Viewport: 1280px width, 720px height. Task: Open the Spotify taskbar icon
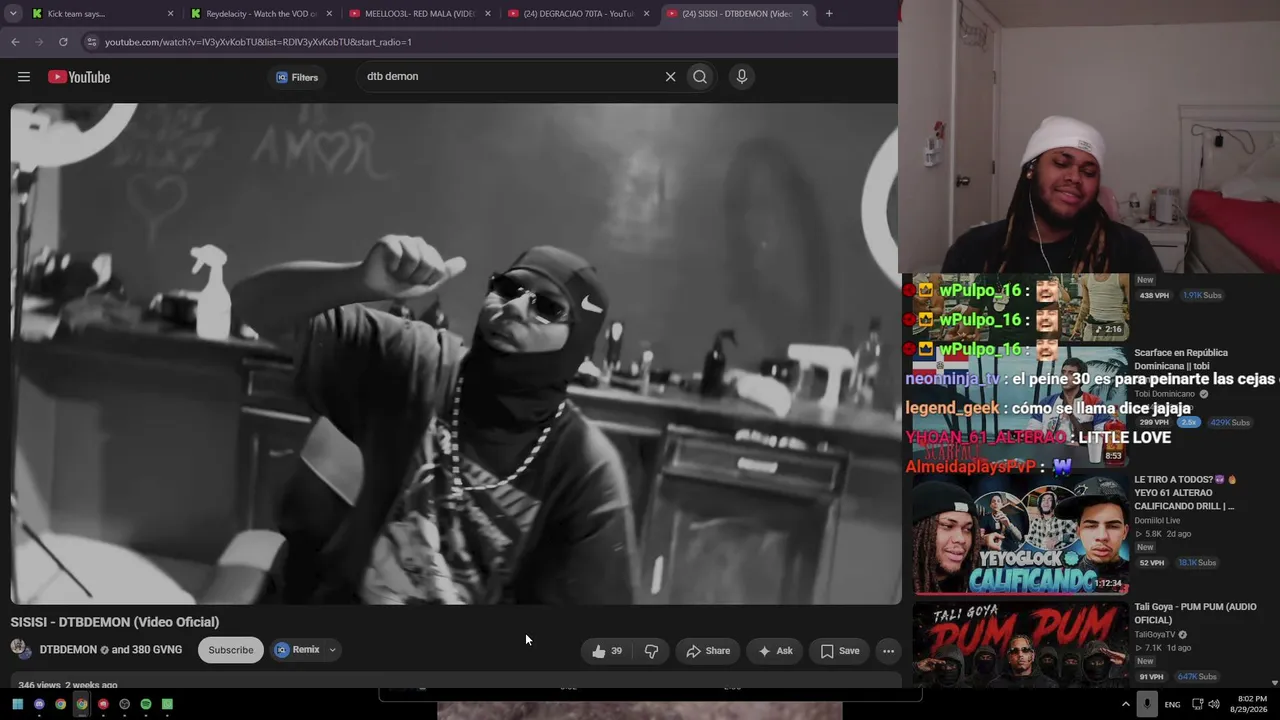pyautogui.click(x=146, y=704)
